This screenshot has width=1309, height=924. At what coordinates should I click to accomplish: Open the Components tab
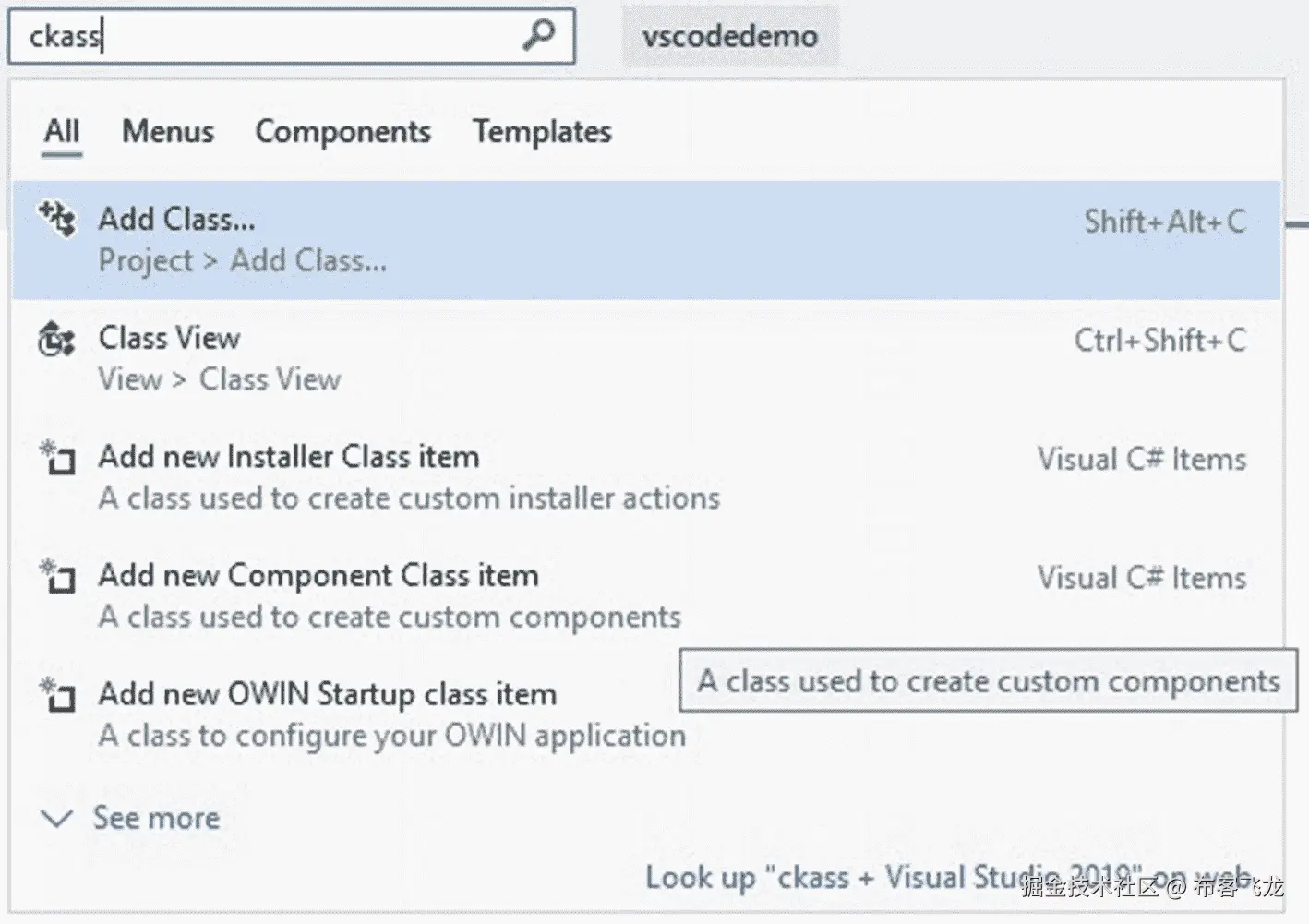(342, 131)
